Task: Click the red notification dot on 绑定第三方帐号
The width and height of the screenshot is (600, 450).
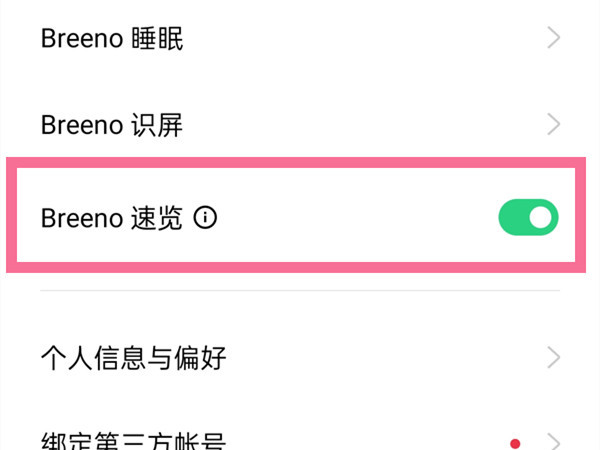Action: click(x=515, y=442)
